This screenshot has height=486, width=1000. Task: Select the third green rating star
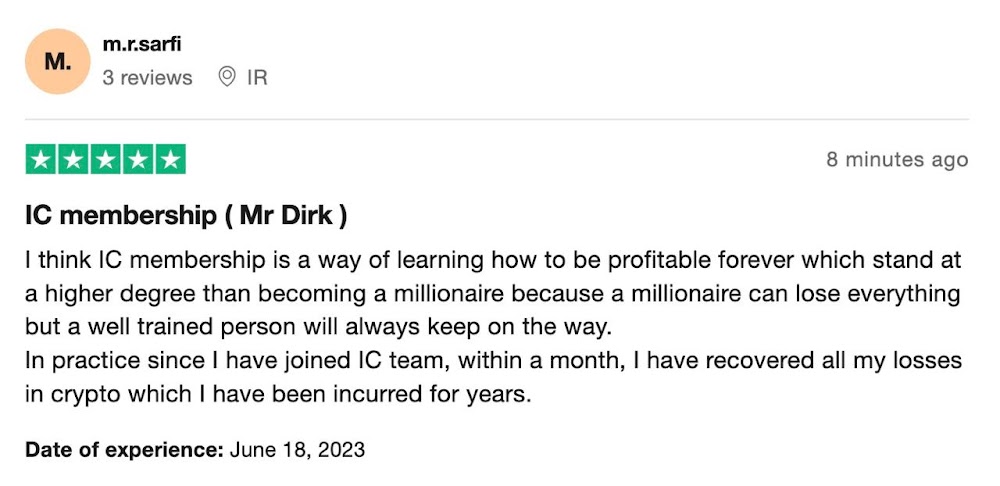pyautogui.click(x=105, y=160)
